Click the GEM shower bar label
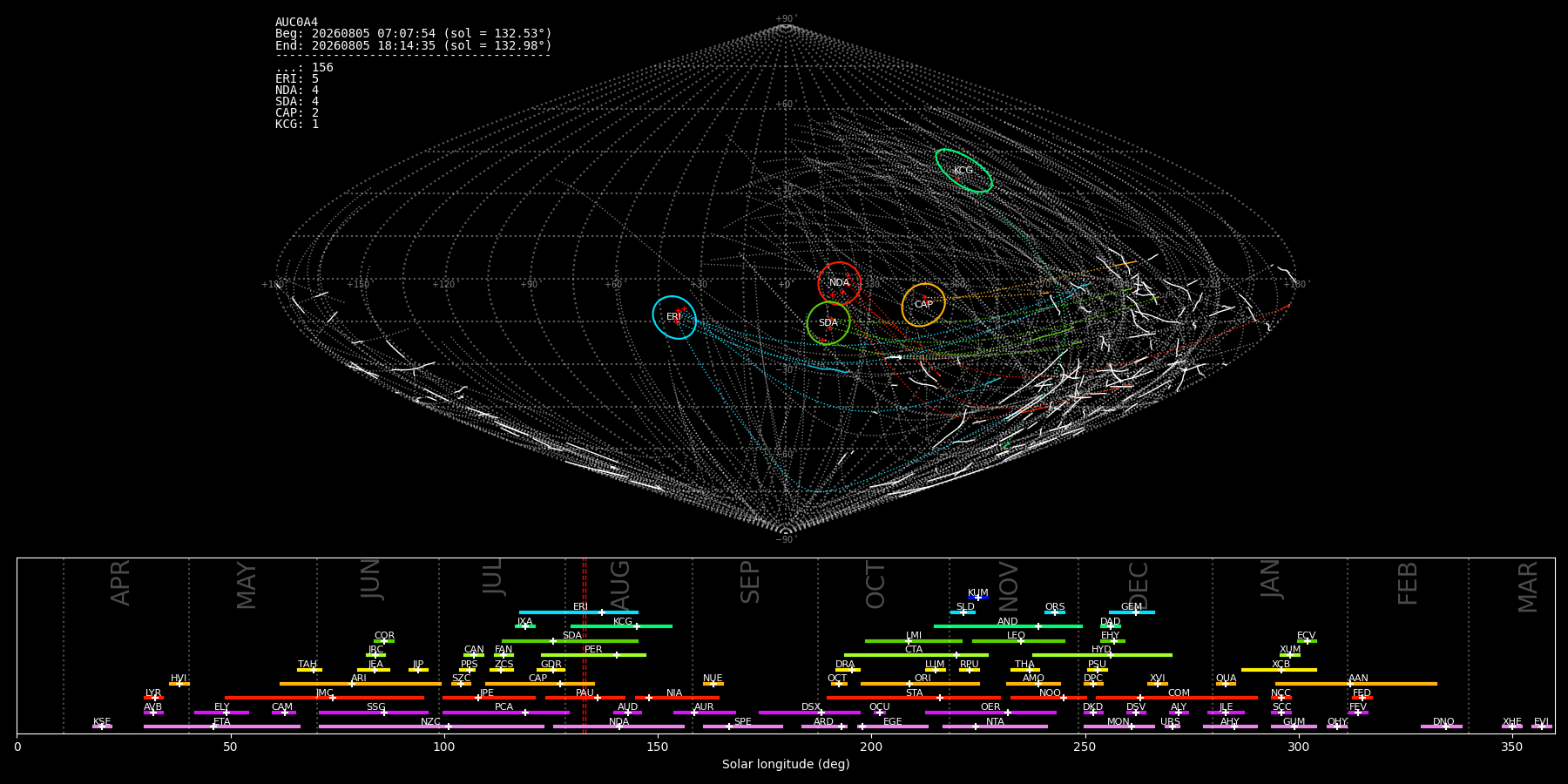1568x784 pixels. 1132,607
